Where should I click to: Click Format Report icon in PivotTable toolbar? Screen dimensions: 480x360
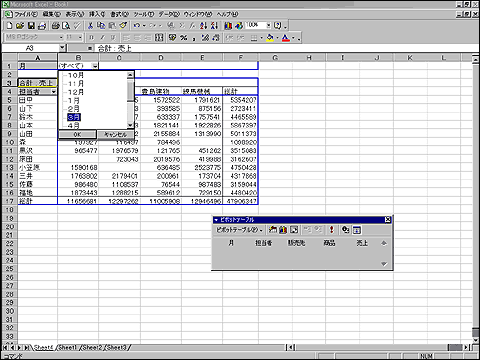pos(273,230)
